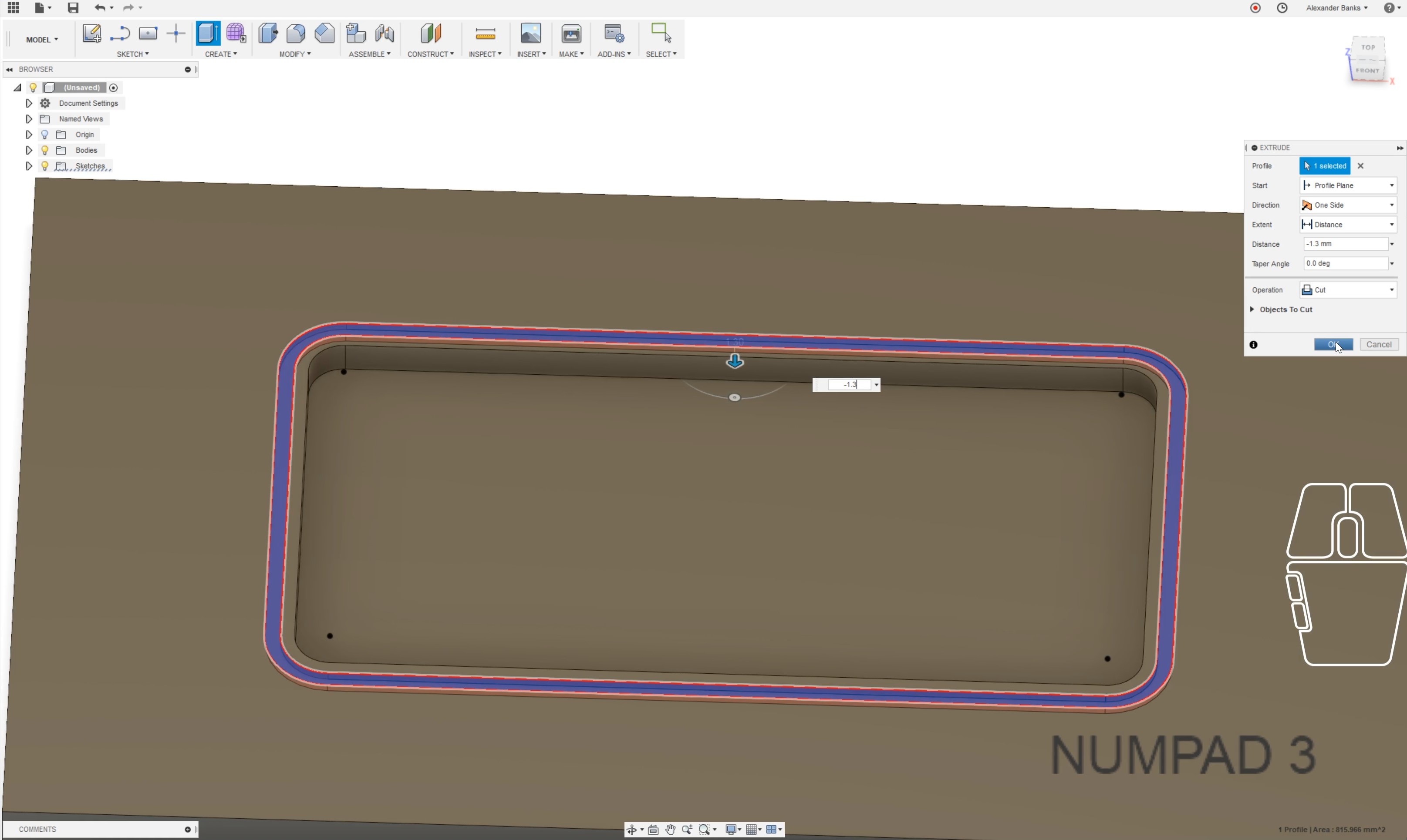1407x840 pixels.
Task: Expand the Document Settings tree node
Action: point(29,104)
